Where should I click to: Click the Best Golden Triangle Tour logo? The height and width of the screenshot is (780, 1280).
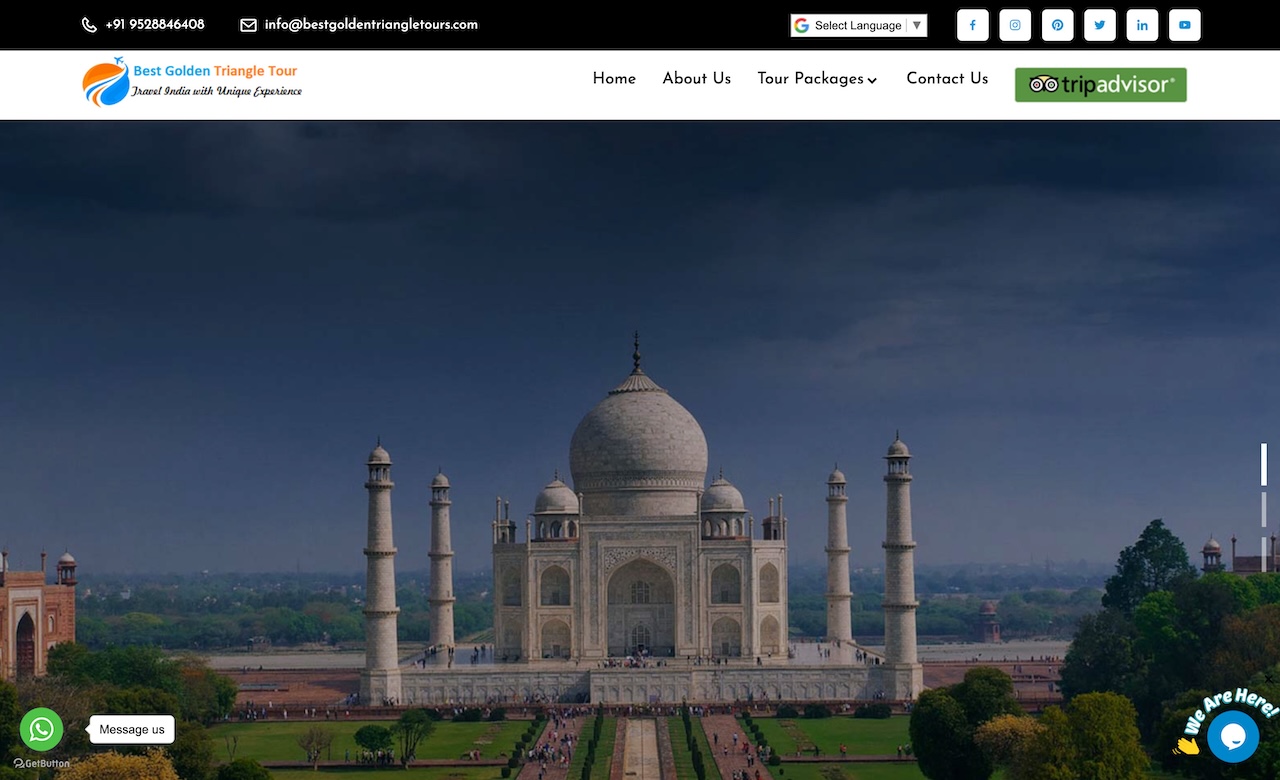point(192,81)
